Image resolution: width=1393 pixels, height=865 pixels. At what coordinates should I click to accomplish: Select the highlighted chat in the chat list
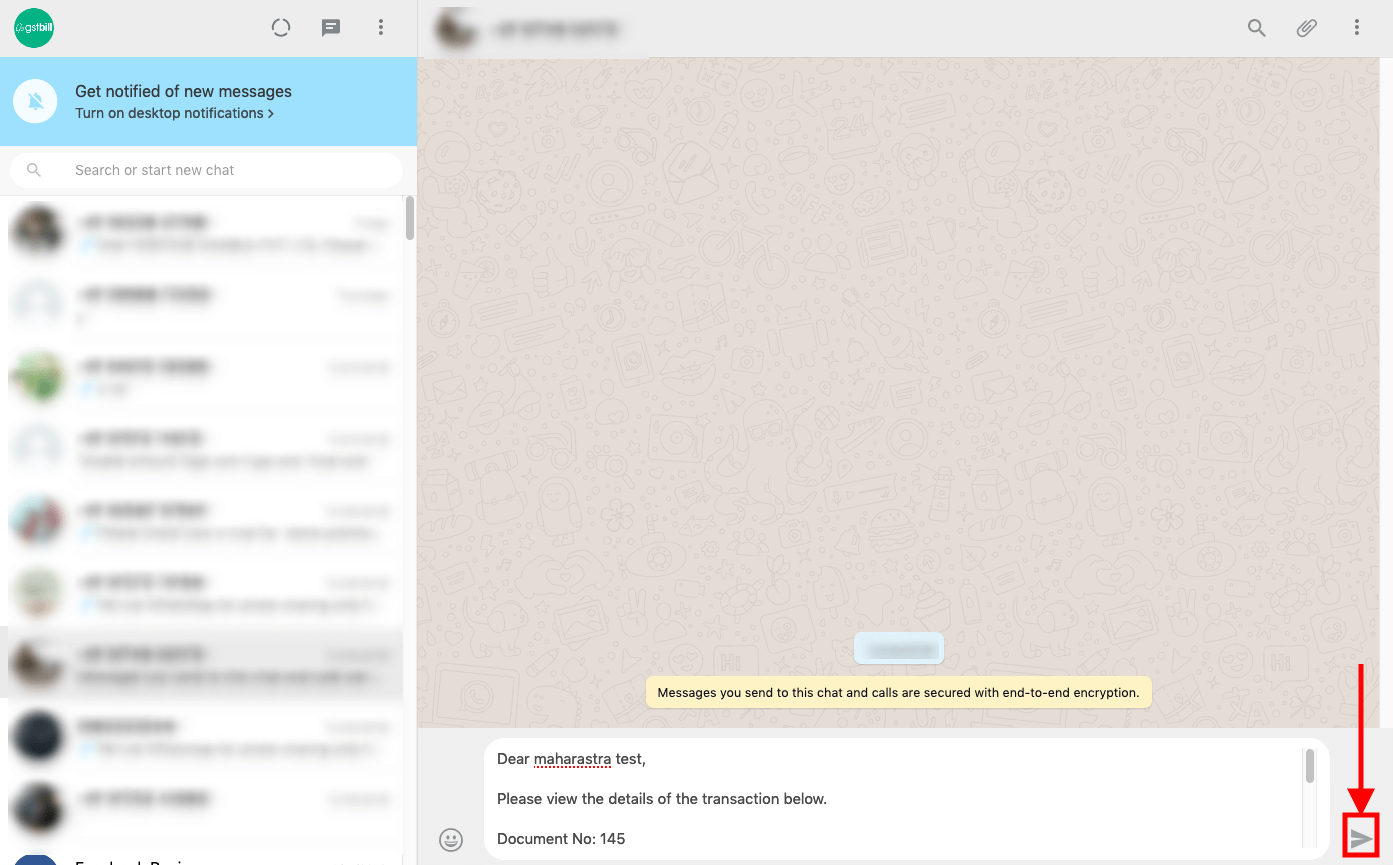point(201,662)
